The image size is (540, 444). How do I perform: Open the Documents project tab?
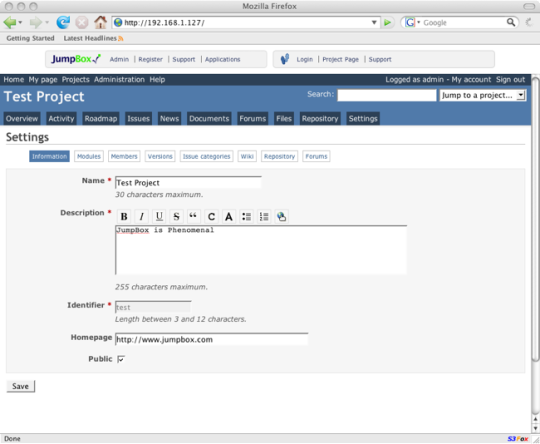pos(209,119)
